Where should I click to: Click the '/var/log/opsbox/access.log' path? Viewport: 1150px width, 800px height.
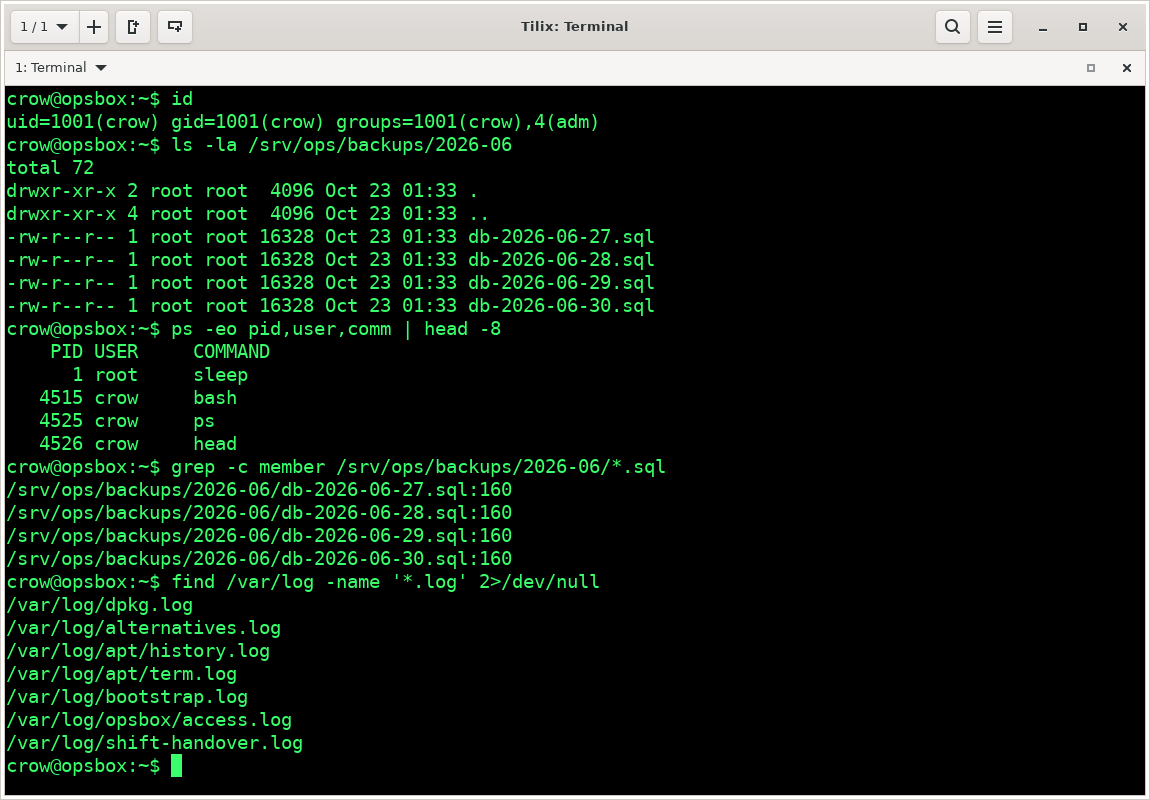[x=149, y=720]
